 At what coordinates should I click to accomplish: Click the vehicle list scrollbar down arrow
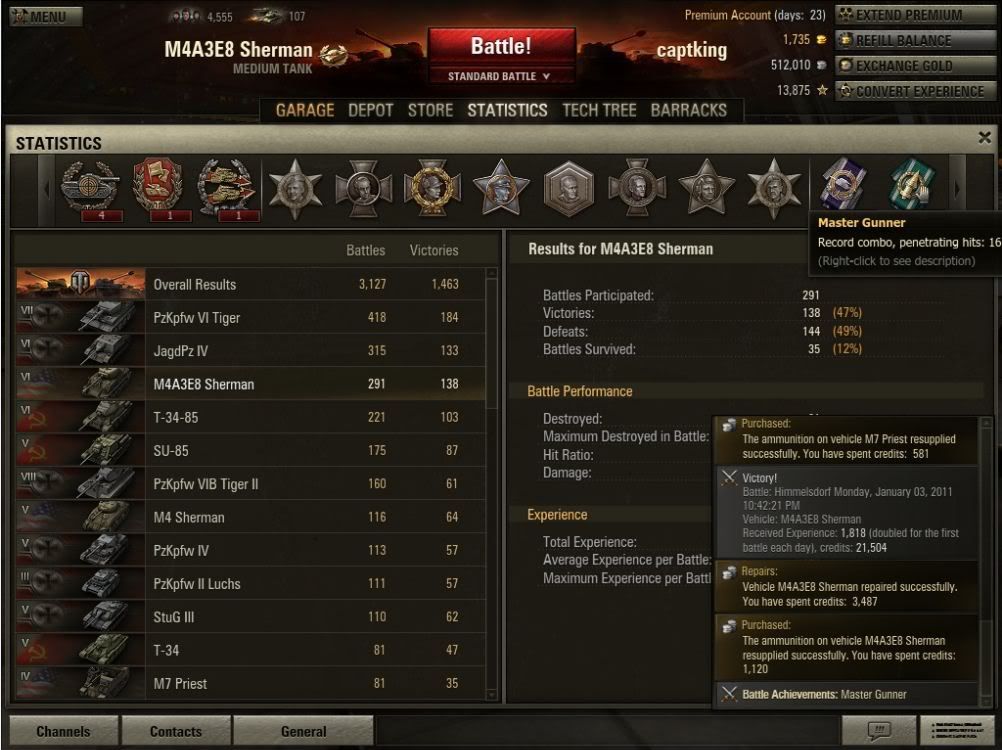(x=491, y=694)
